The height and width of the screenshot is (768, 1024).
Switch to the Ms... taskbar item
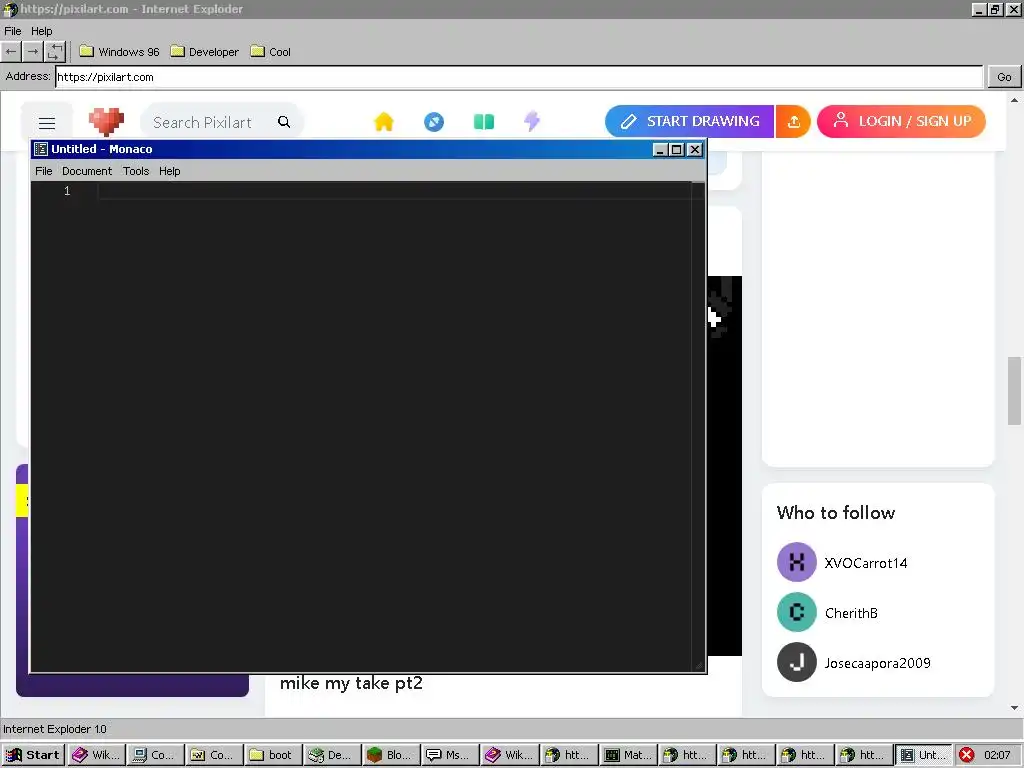[449, 755]
